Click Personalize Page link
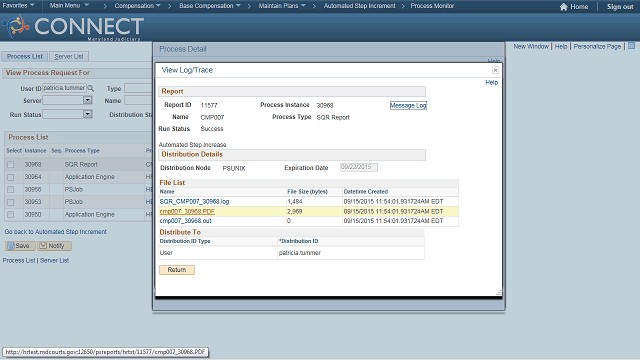Image resolution: width=640 pixels, height=360 pixels. tap(597, 47)
